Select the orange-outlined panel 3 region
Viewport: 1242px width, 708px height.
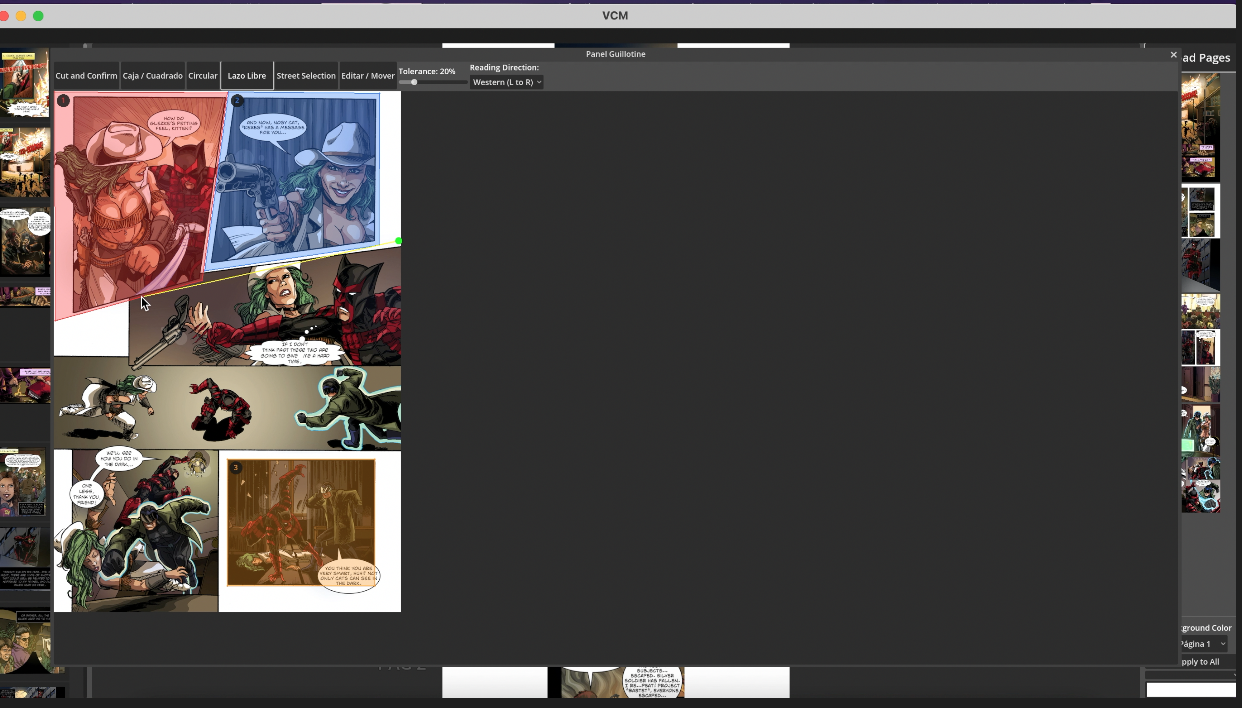tap(301, 522)
